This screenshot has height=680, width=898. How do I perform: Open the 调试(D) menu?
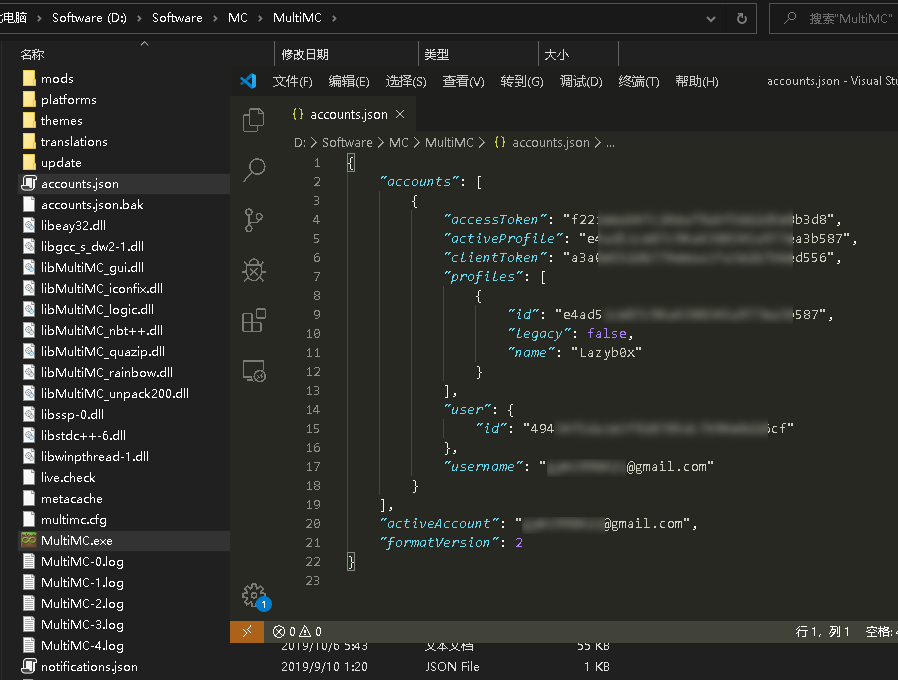click(581, 81)
